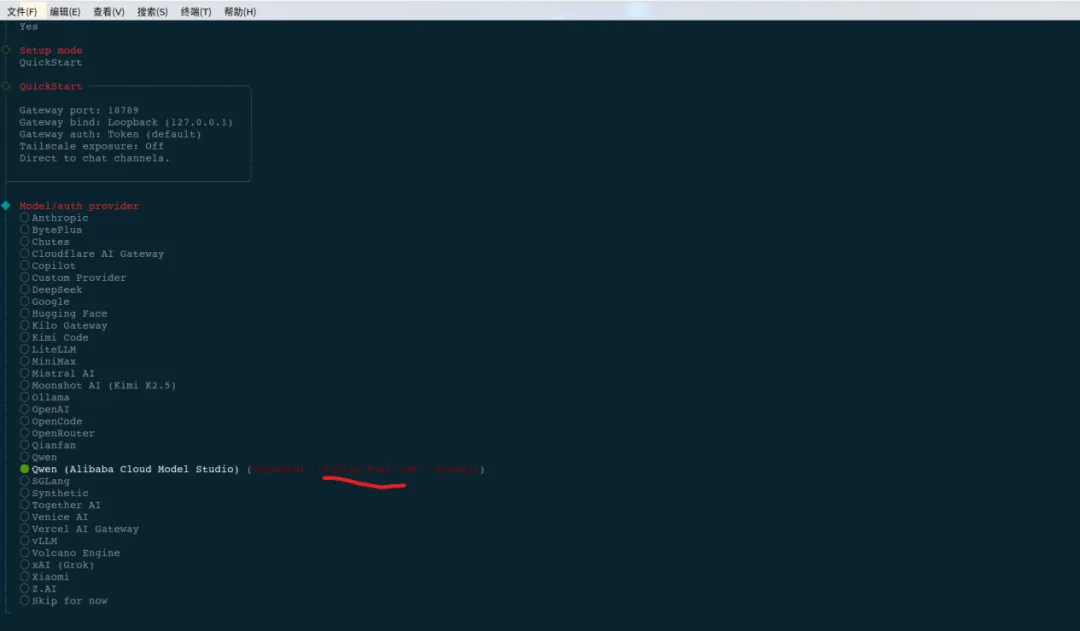Screen dimensions: 1080x631
Task: Click Gateway bind: Loopback (127.0.0.1) line
Action: click(x=126, y=122)
